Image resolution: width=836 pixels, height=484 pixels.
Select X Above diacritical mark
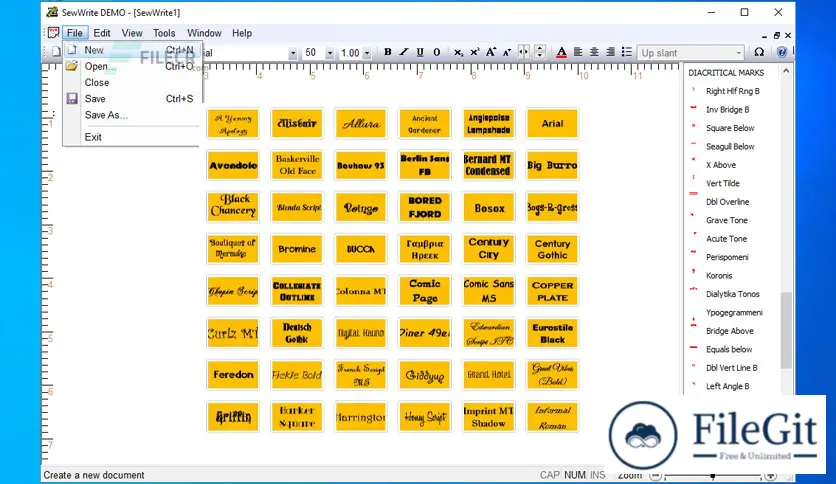pos(721,165)
